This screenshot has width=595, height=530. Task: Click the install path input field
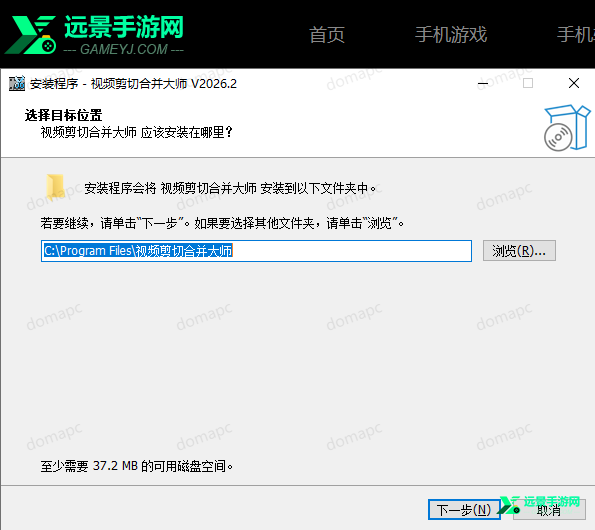pos(256,251)
